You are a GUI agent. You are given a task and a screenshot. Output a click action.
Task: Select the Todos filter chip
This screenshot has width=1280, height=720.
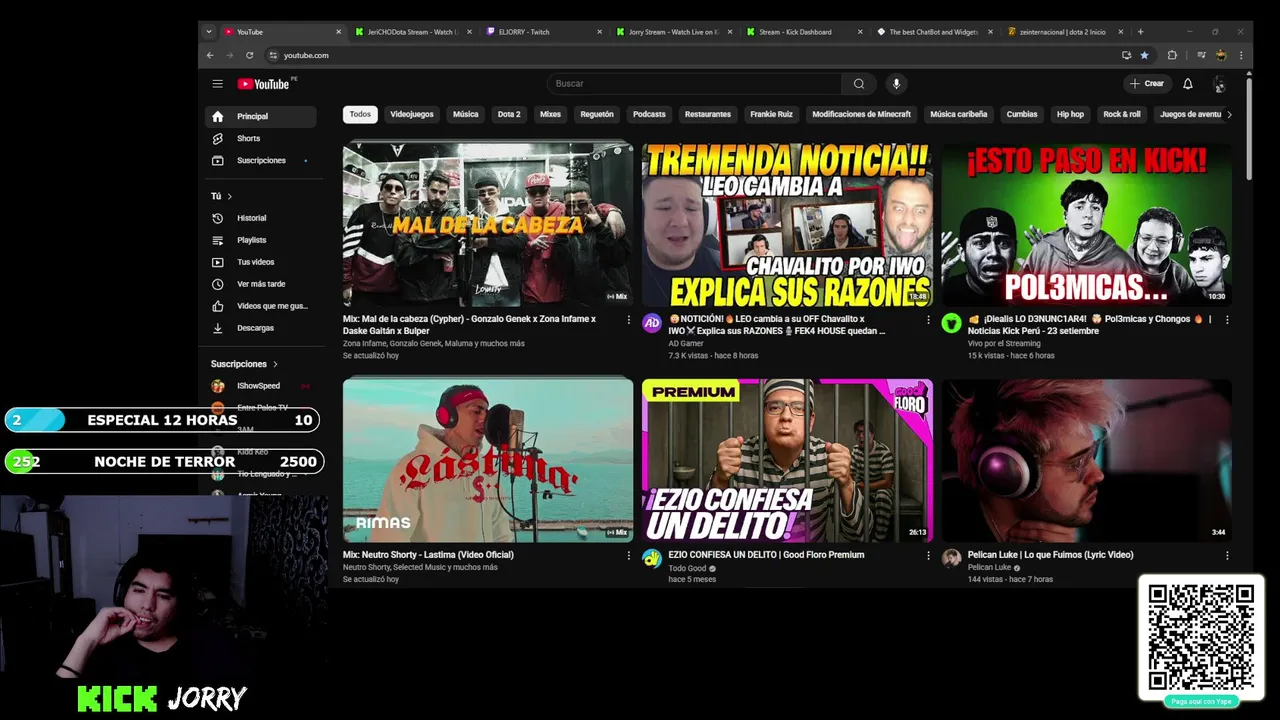click(360, 114)
